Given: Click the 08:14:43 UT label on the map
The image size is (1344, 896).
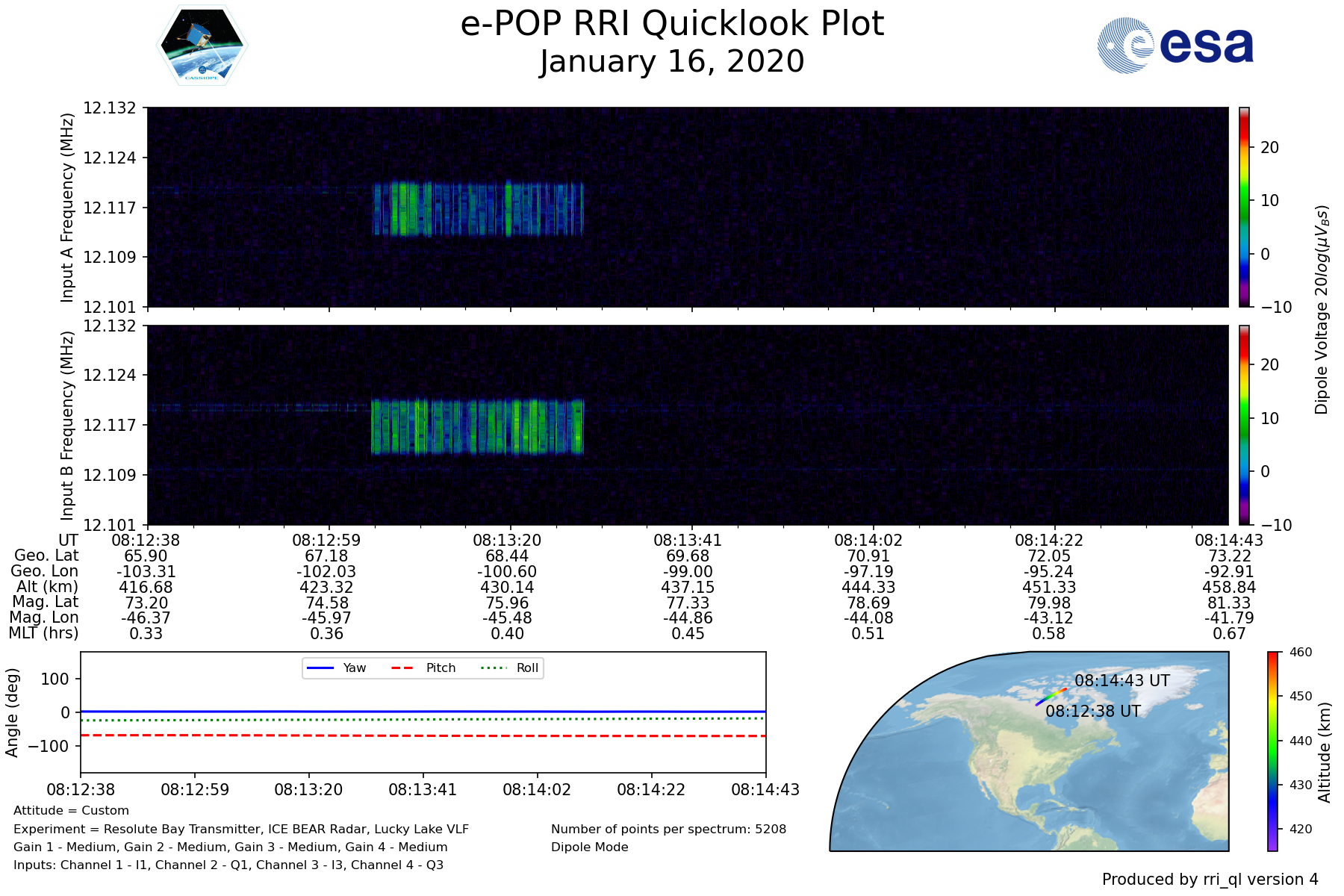Looking at the screenshot, I should tap(1121, 680).
